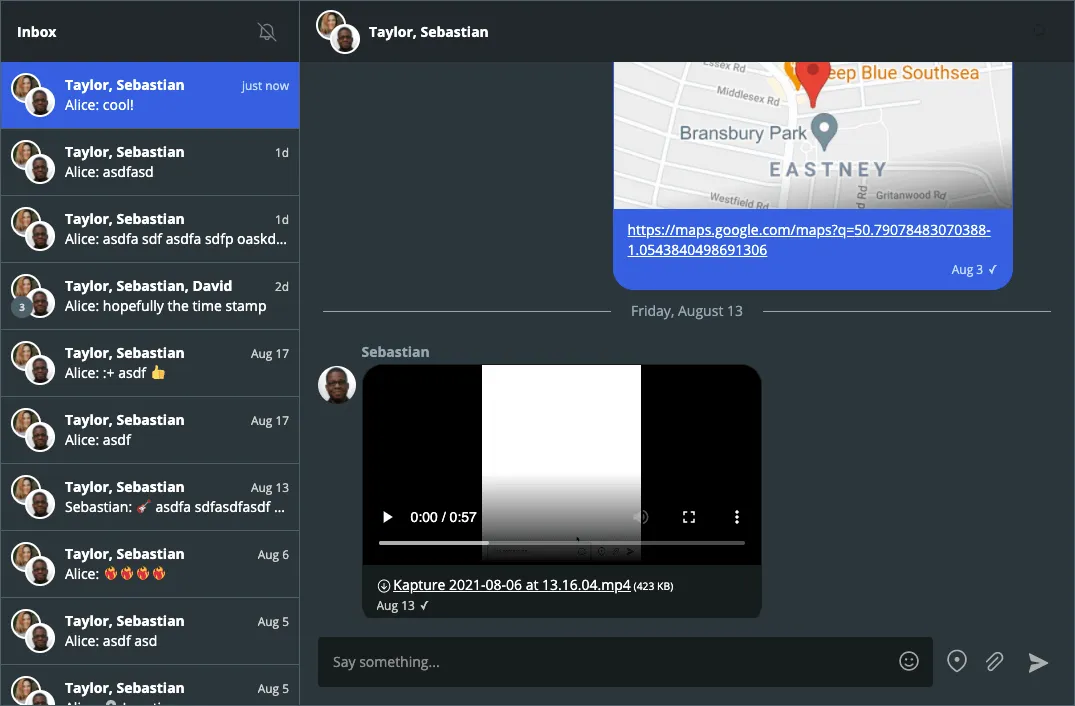Focus the Say something message input
1075x706 pixels.
click(600, 661)
